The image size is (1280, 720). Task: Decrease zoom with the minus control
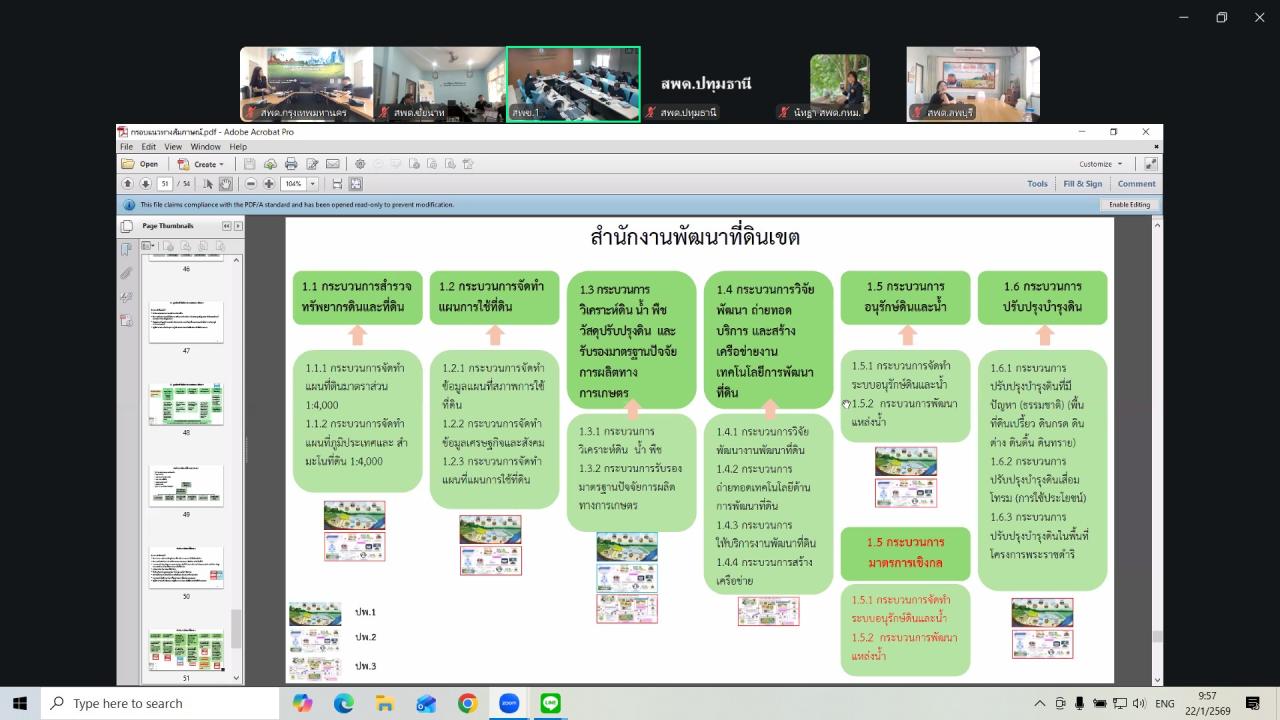coord(251,183)
